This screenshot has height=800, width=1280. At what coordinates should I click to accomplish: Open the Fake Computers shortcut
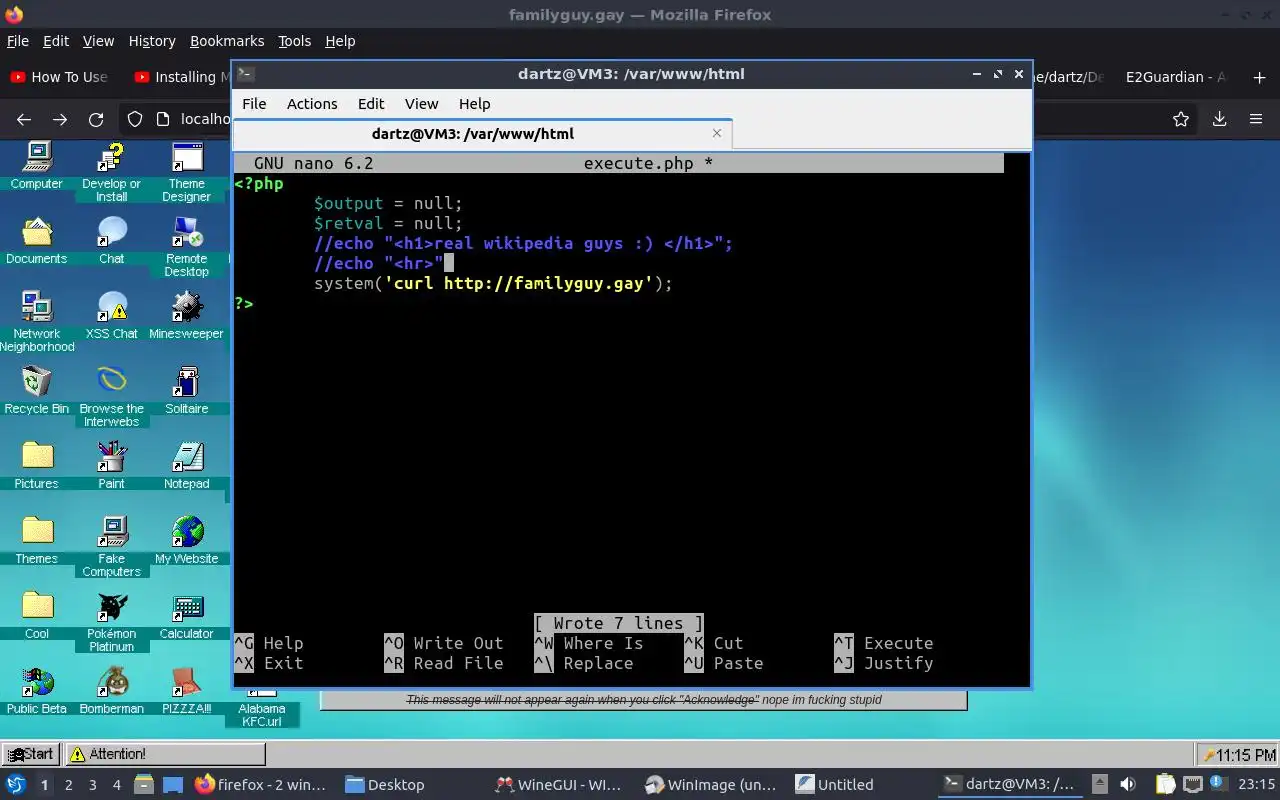tap(111, 547)
